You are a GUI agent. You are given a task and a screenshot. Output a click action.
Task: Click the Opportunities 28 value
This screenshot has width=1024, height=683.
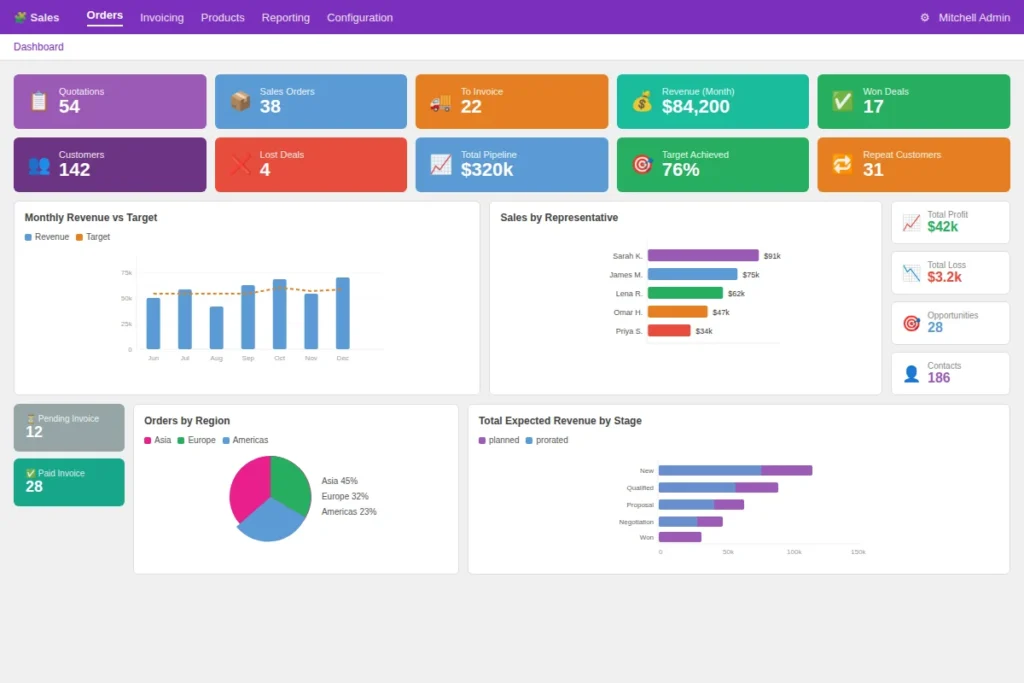[935, 327]
